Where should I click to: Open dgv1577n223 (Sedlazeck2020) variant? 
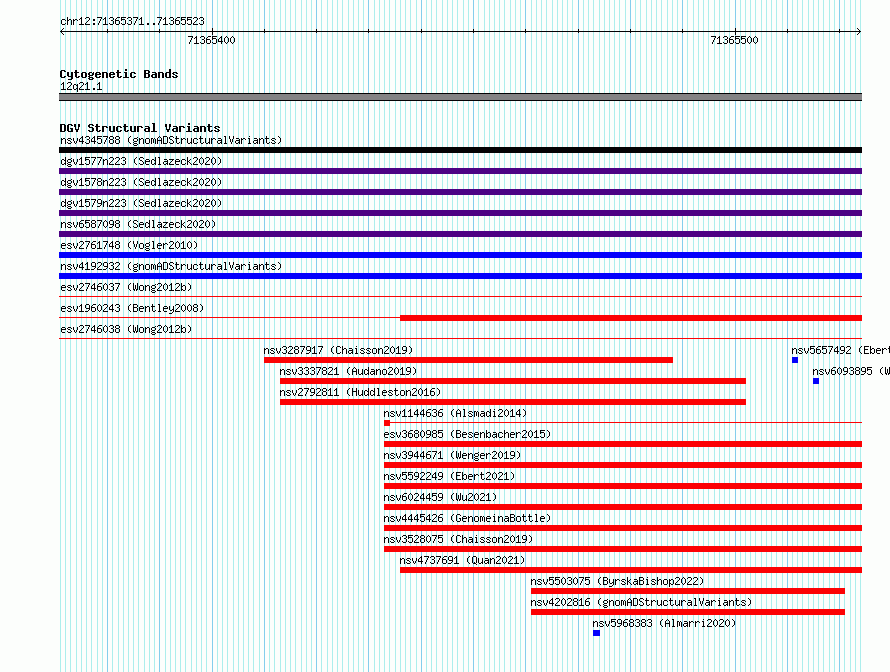(x=141, y=161)
